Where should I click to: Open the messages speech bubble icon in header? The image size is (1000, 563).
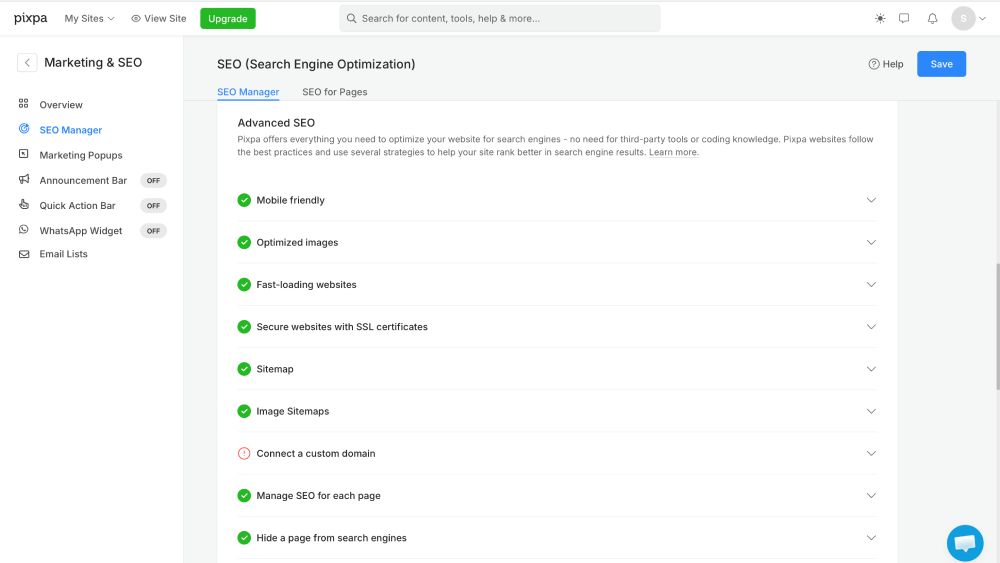click(x=904, y=18)
